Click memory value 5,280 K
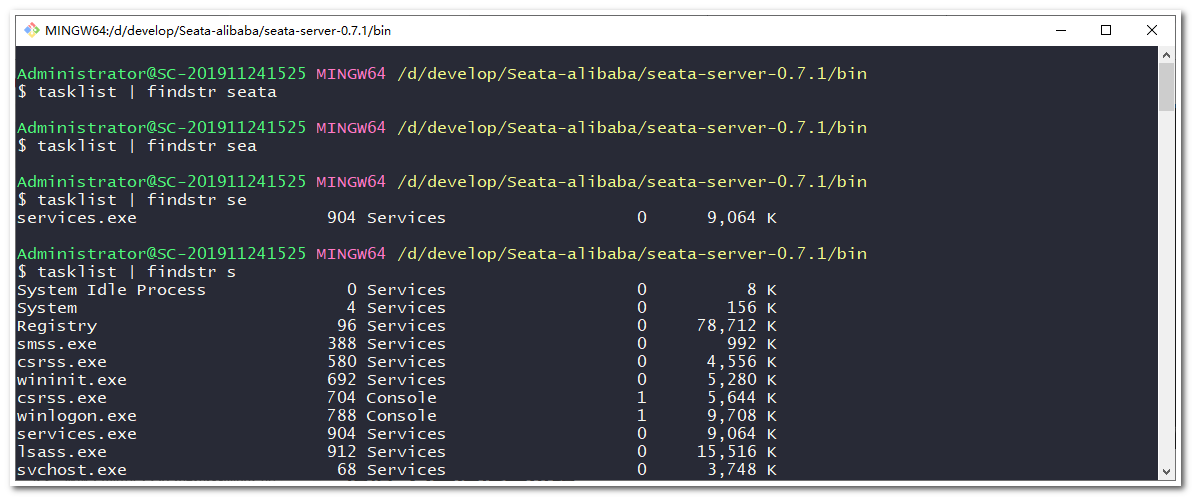 [742, 379]
